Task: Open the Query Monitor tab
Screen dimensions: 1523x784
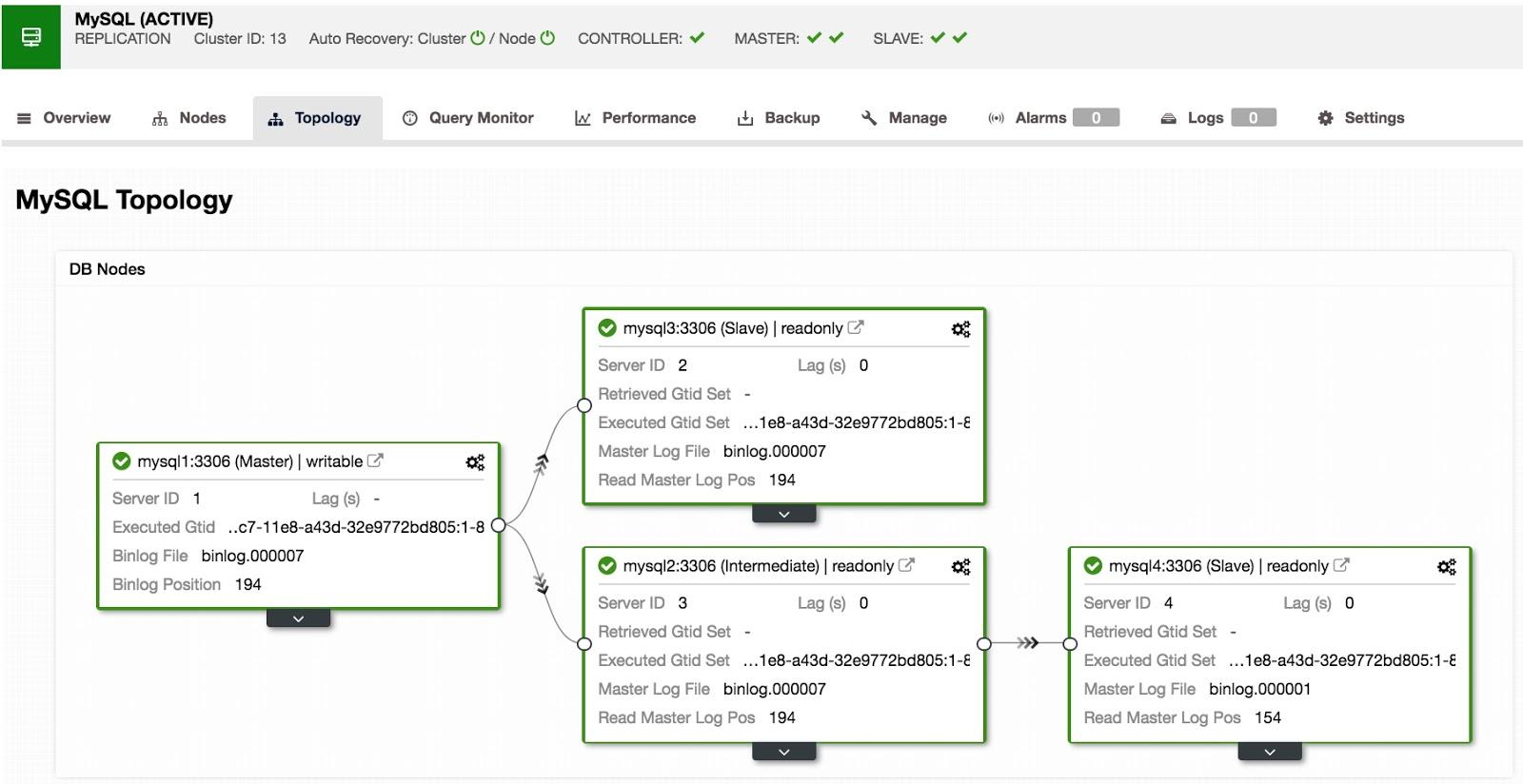Action: point(467,118)
